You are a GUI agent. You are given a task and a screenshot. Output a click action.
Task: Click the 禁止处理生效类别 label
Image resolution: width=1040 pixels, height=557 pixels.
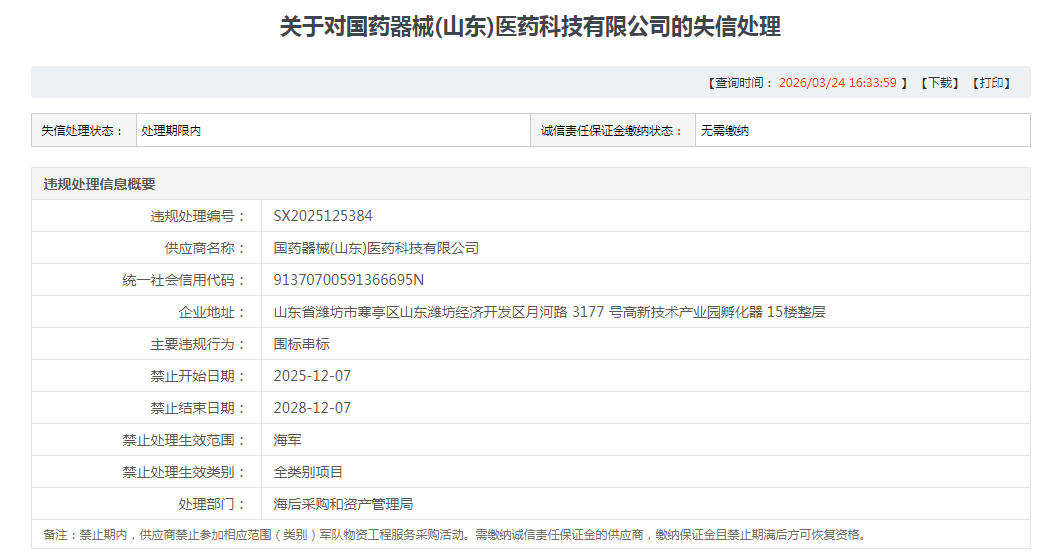(x=184, y=472)
